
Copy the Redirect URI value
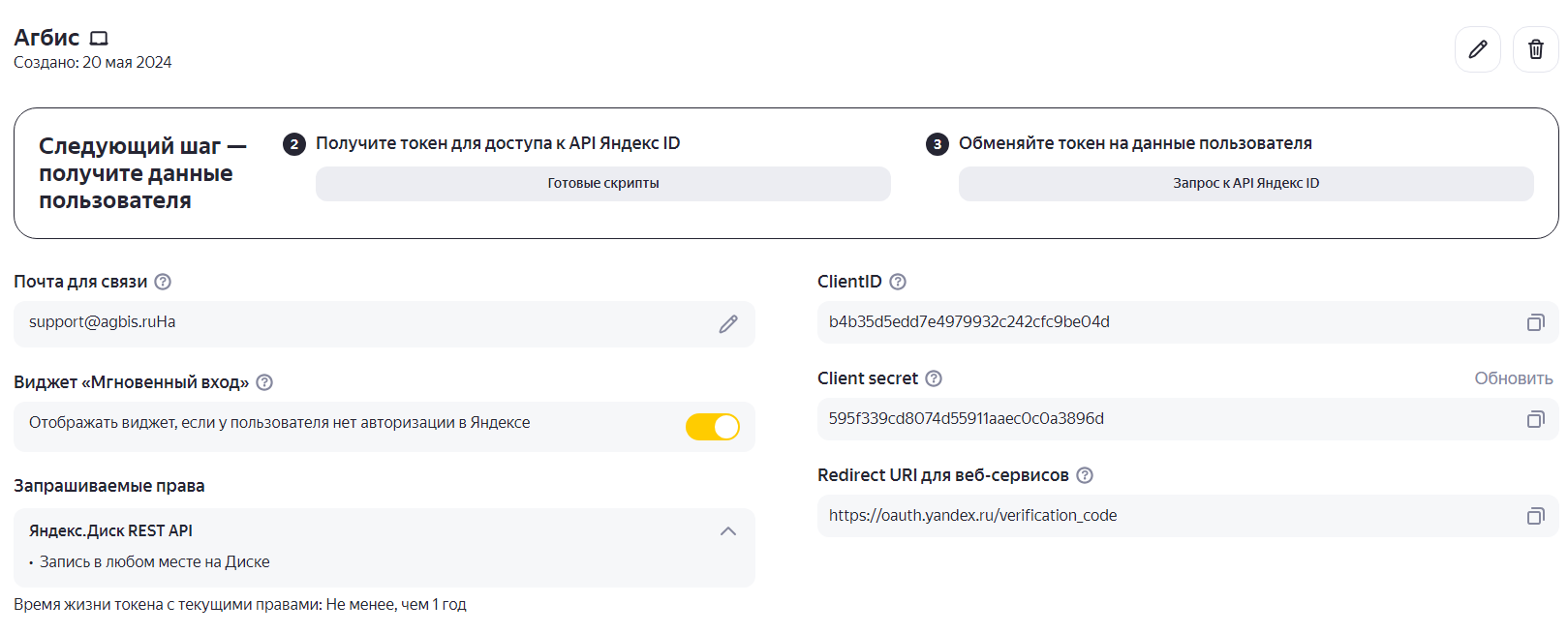[x=1535, y=516]
